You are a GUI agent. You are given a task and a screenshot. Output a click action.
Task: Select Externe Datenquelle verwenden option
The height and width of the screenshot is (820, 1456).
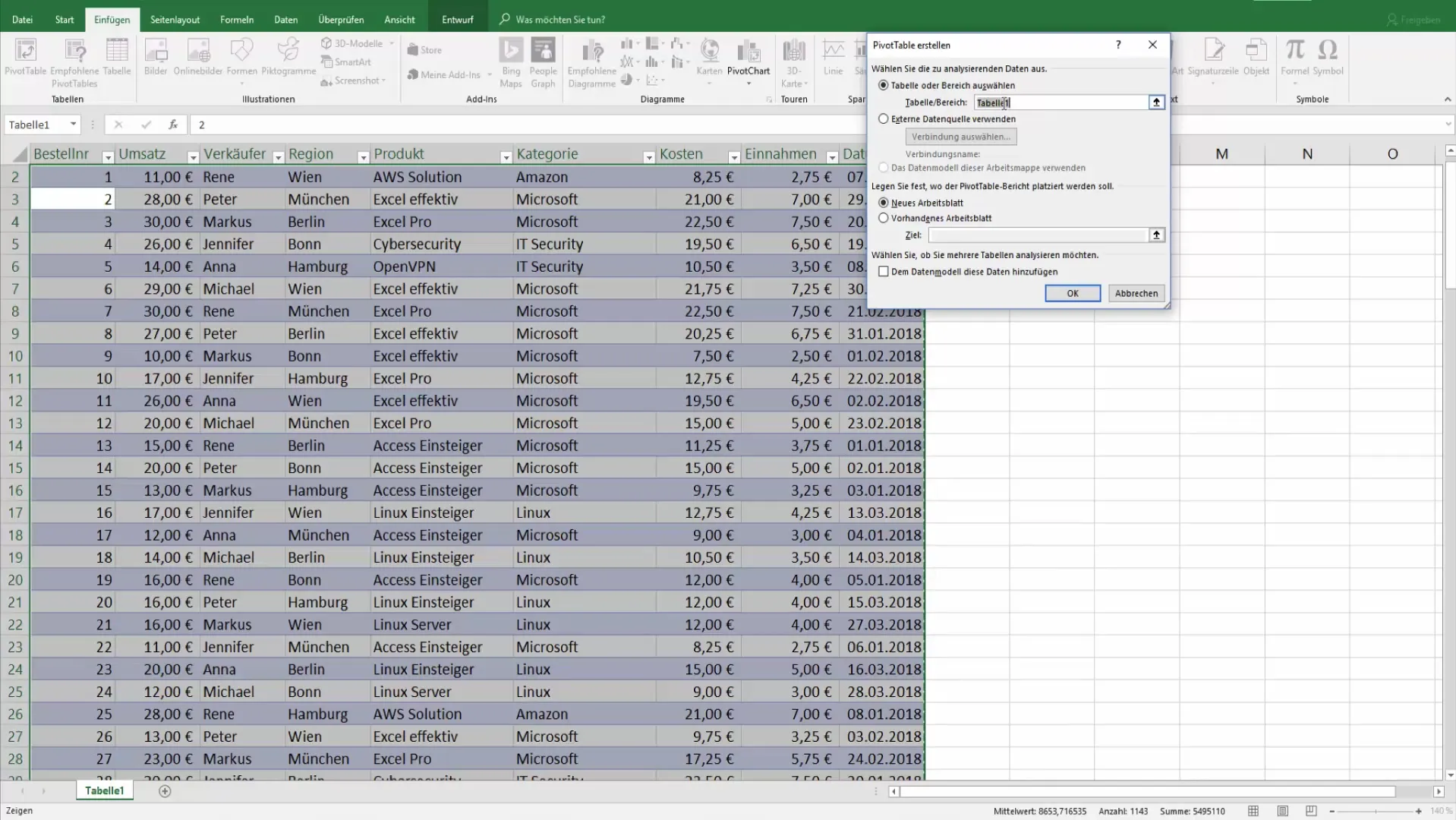pyautogui.click(x=884, y=119)
